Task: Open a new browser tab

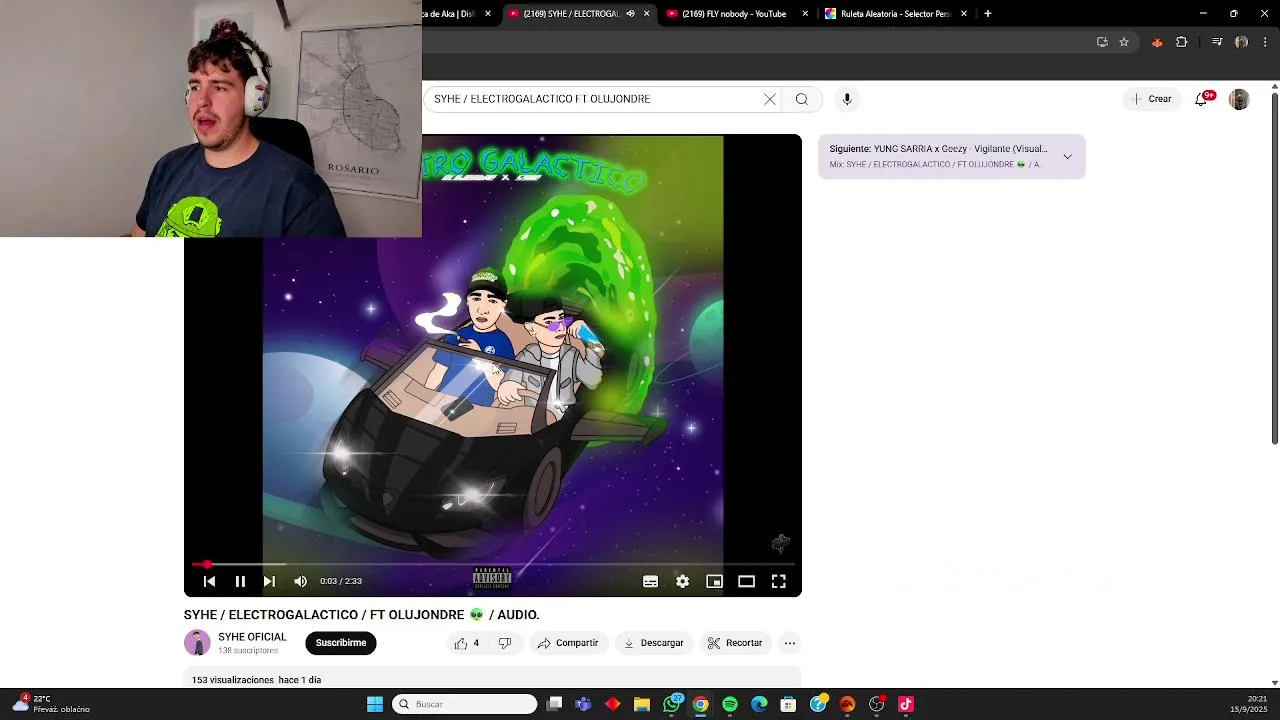Action: (988, 14)
